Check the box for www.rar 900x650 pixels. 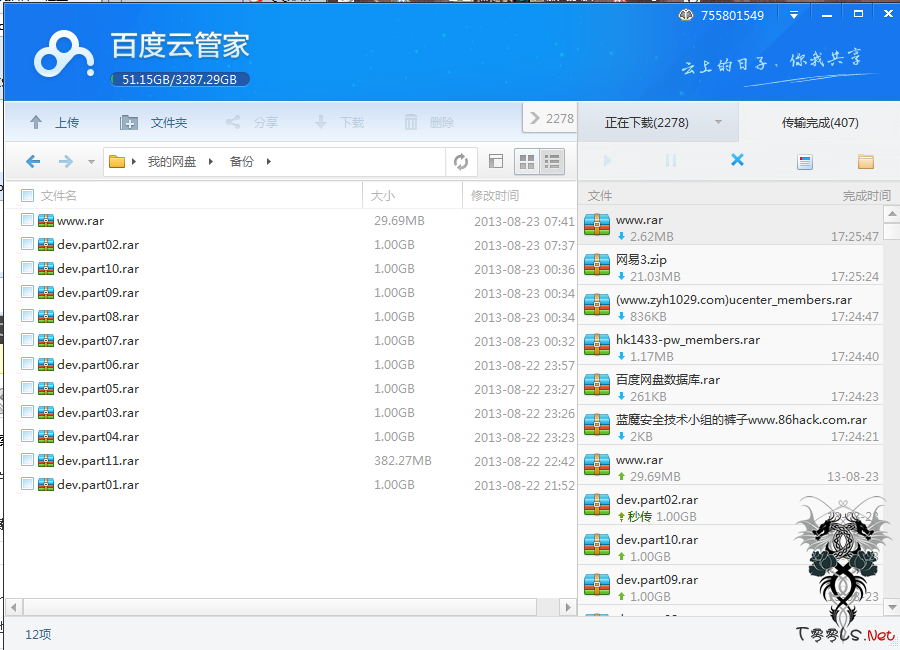27,219
